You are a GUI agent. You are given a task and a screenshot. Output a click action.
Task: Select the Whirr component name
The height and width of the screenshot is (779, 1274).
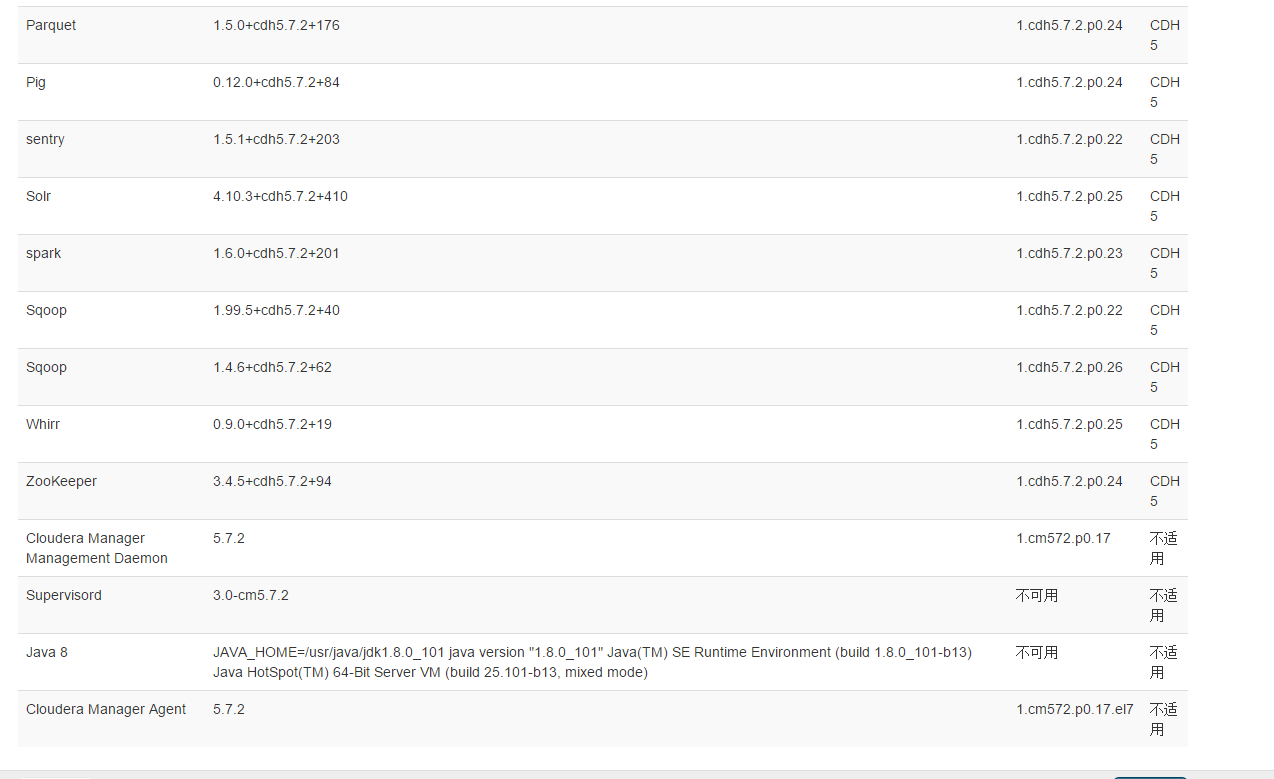click(43, 424)
